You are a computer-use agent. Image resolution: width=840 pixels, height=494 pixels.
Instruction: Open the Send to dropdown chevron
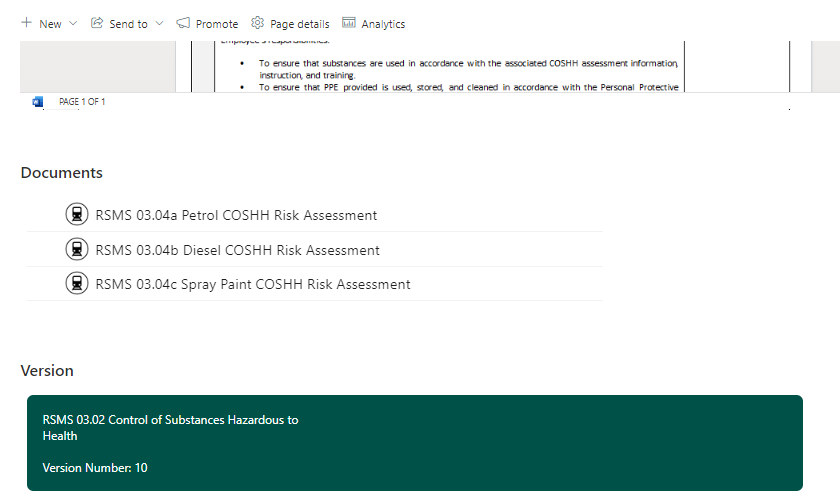159,23
